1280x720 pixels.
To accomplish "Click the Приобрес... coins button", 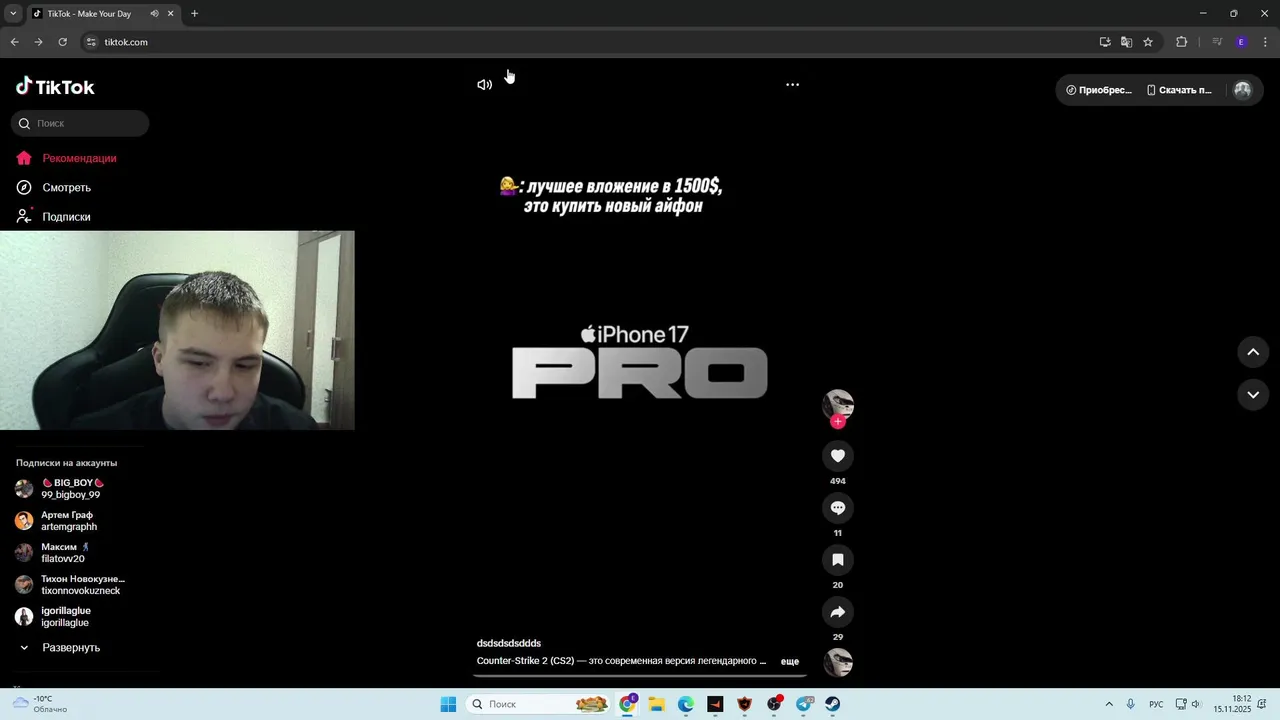I will pos(1099,90).
